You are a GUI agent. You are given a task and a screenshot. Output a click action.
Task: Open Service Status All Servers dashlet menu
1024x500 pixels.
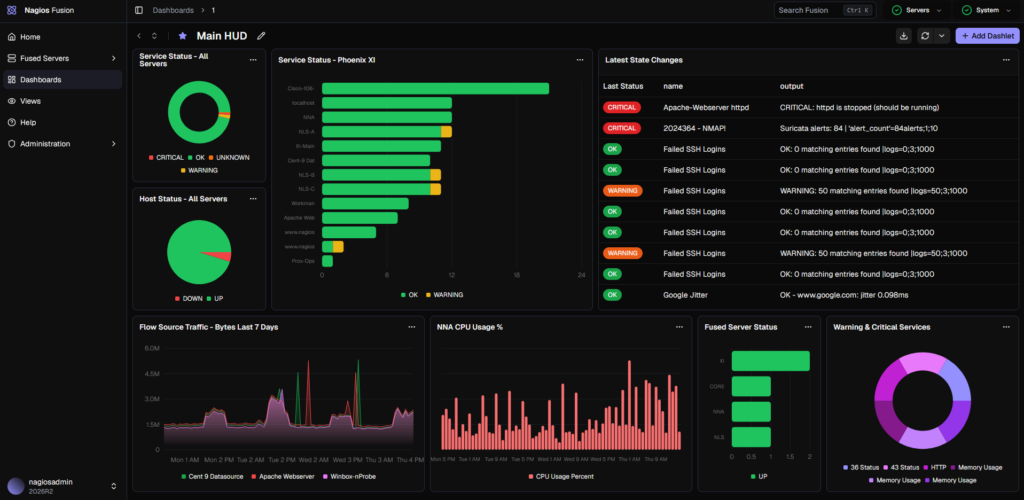click(x=253, y=59)
